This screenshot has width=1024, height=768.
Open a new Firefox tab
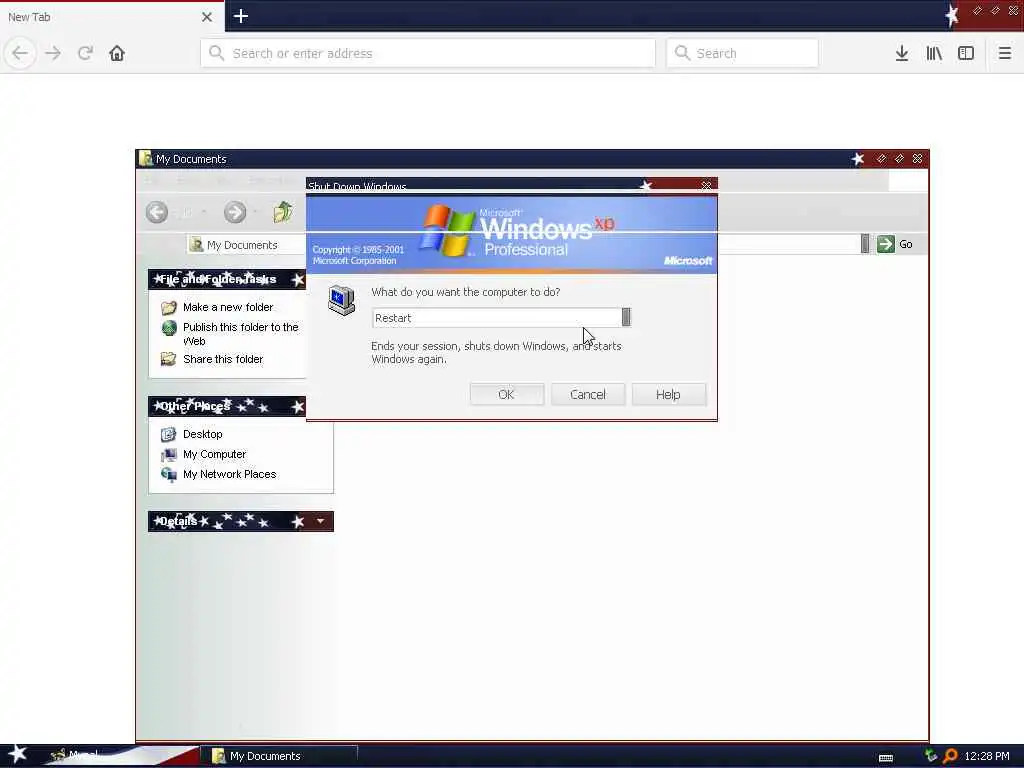[241, 16]
